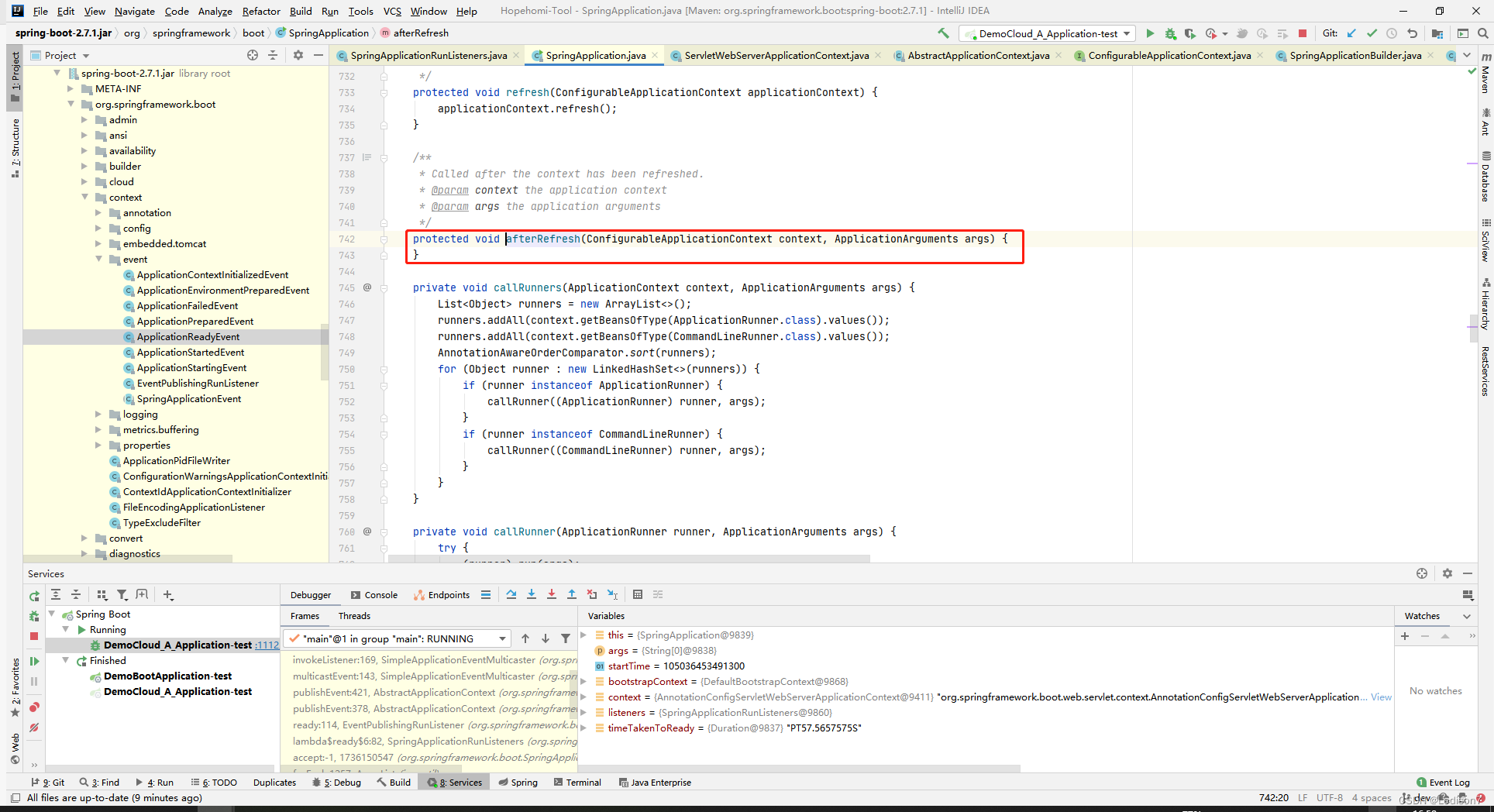Viewport: 1494px width, 812px height.
Task: Toggle the Database tool window stripe
Action: click(x=1485, y=177)
